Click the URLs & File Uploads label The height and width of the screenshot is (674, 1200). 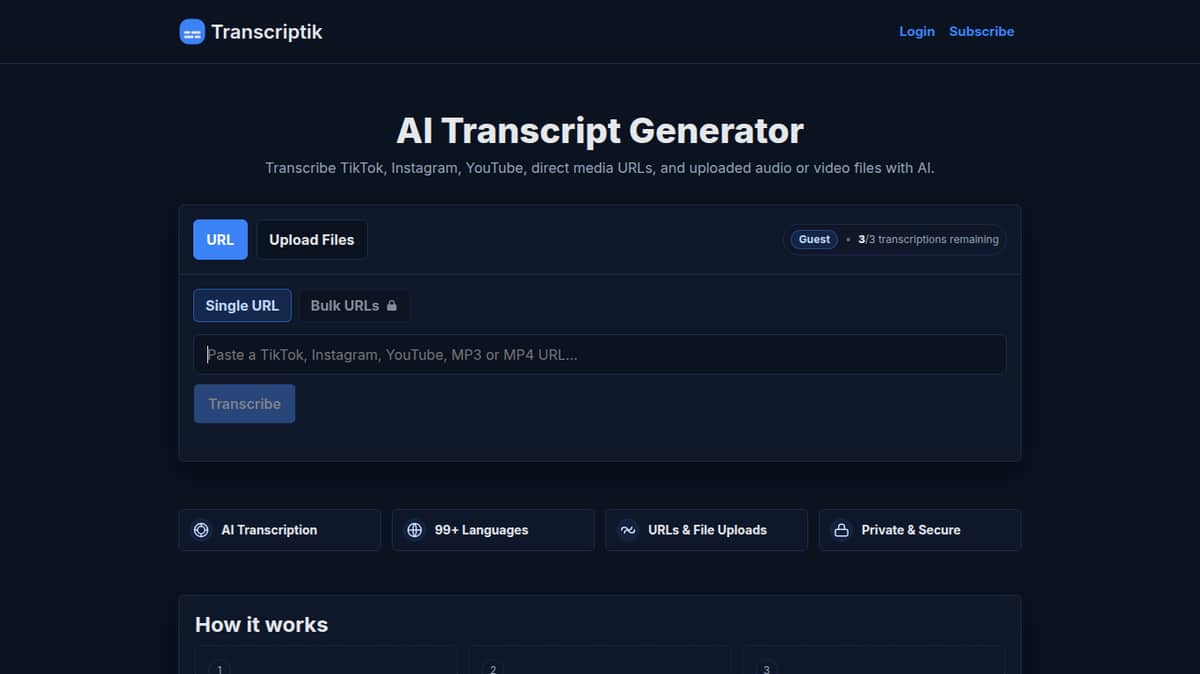coord(707,530)
